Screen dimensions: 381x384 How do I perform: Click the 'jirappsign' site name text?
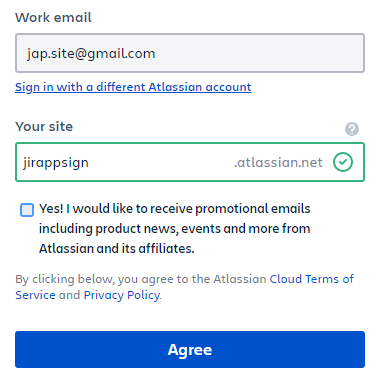[56, 163]
